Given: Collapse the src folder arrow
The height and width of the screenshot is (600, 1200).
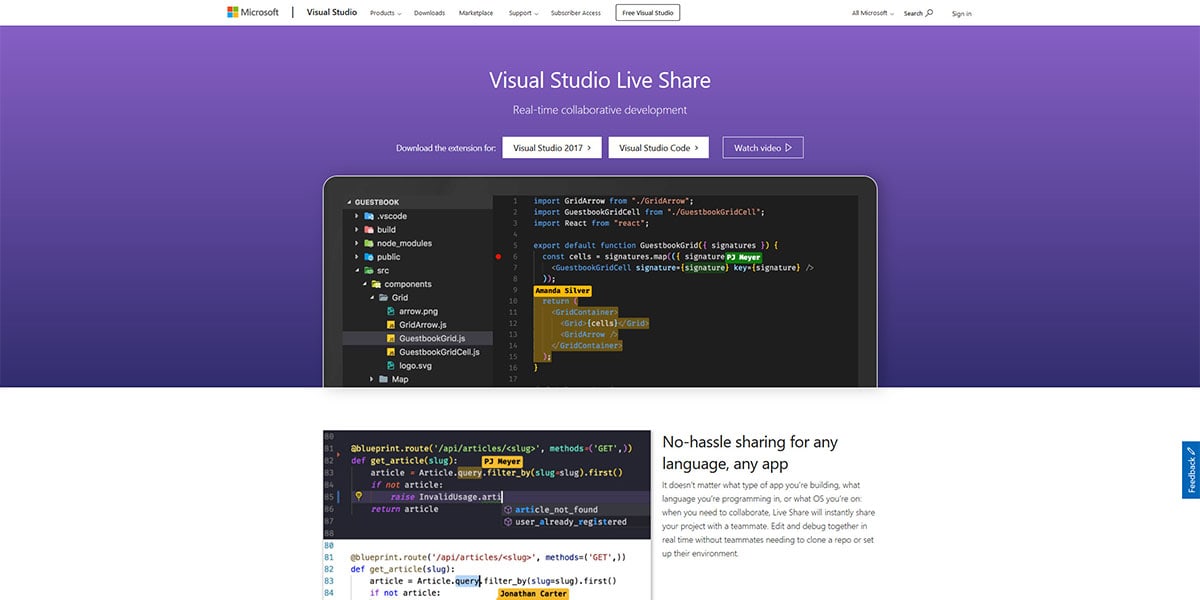Looking at the screenshot, I should 356,270.
